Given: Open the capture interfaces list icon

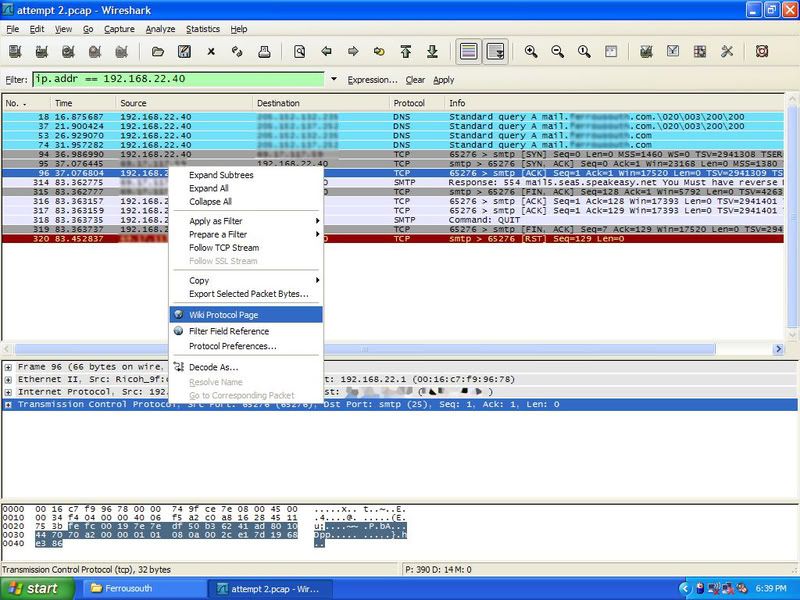Looking at the screenshot, I should tap(15, 51).
